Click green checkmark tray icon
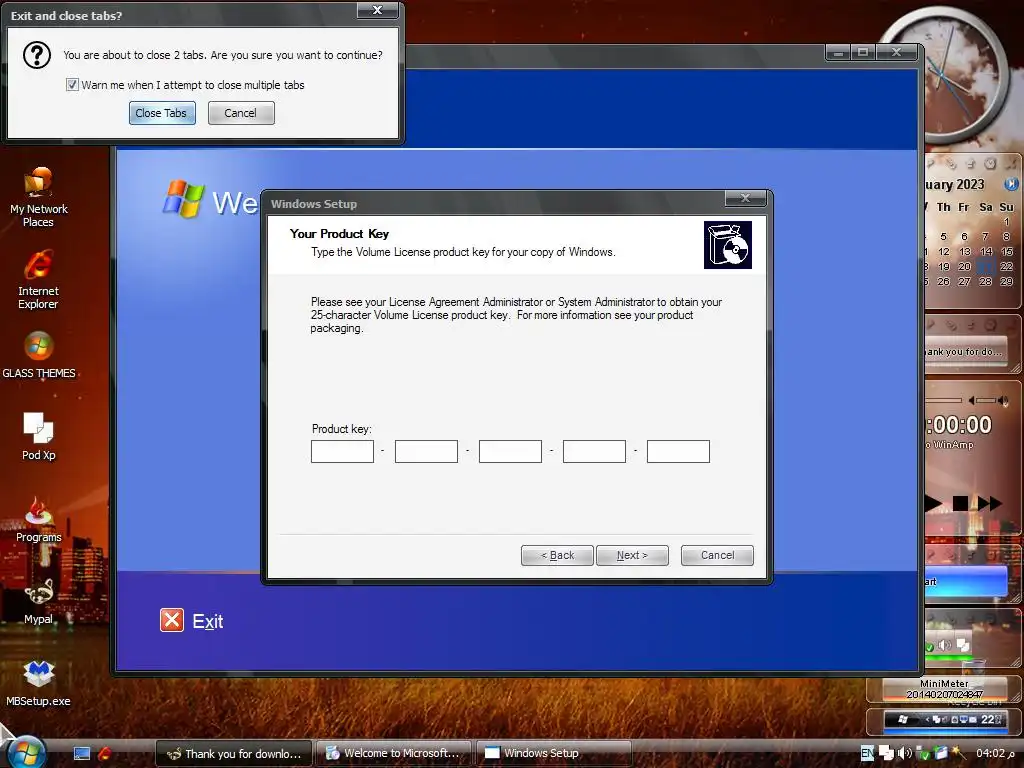 coord(923,754)
